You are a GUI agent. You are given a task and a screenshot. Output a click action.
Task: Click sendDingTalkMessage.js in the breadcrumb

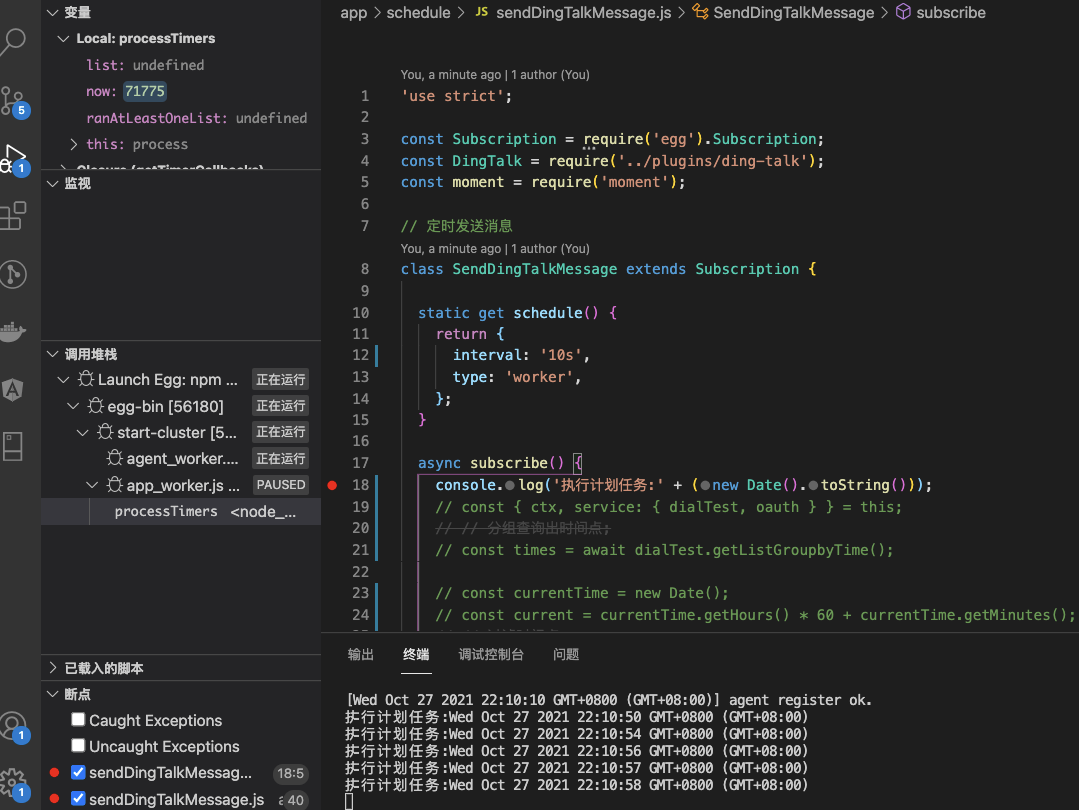point(584,12)
